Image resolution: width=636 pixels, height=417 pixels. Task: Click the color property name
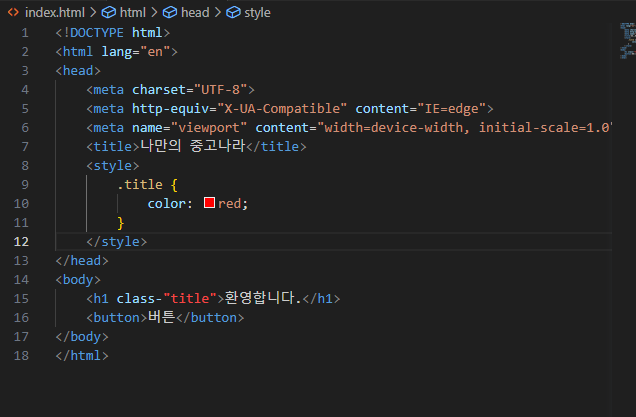click(166, 204)
